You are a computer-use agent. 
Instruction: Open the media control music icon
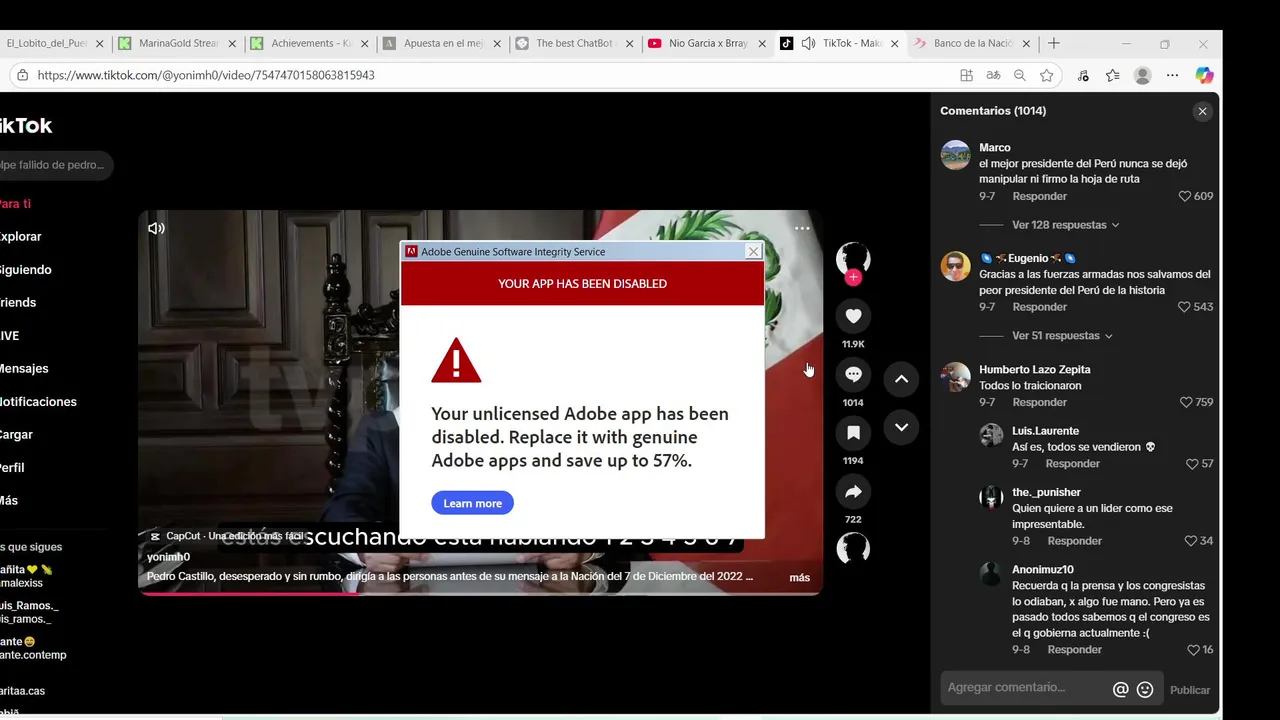point(1083,75)
